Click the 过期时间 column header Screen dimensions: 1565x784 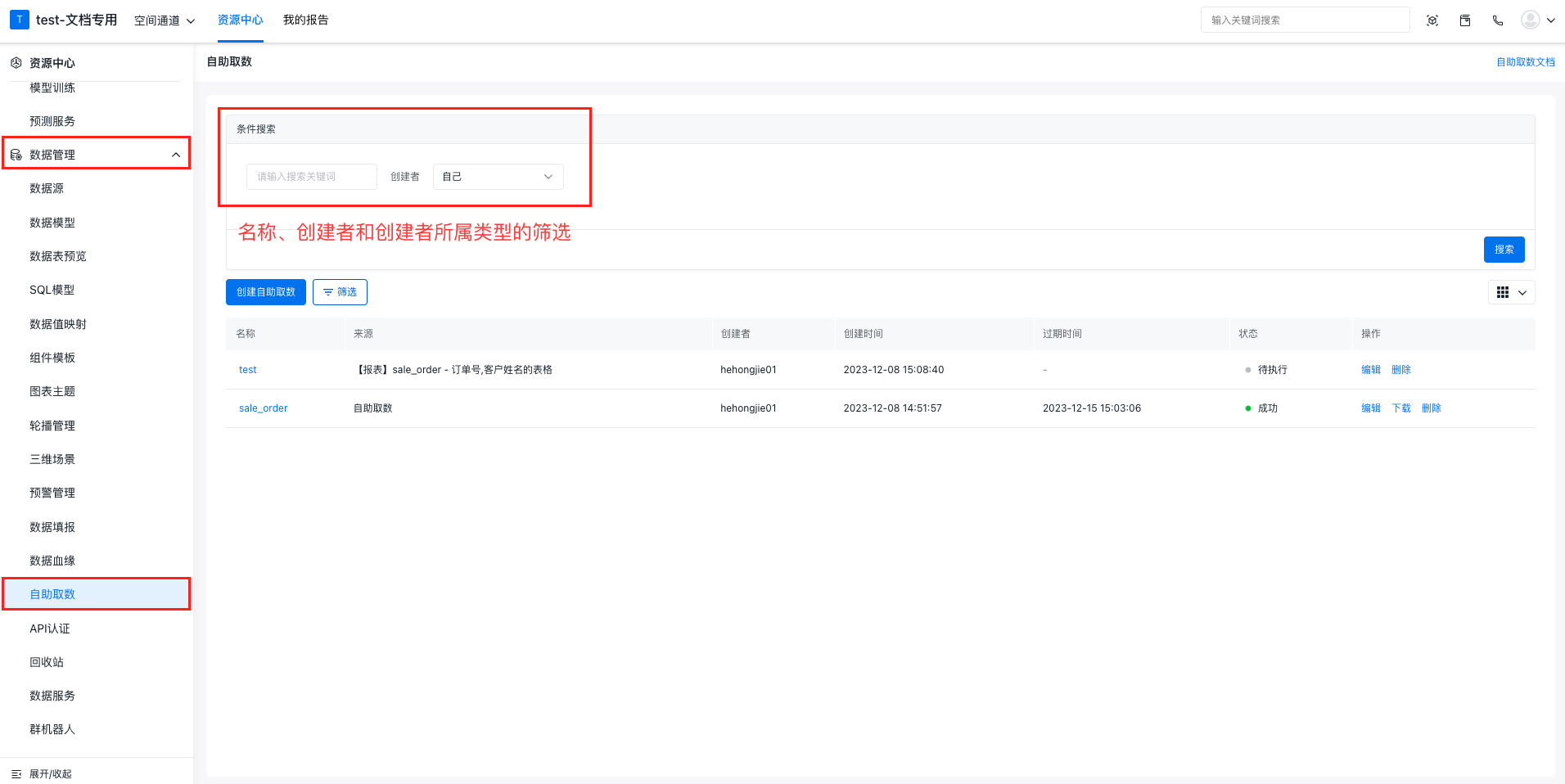tap(1062, 334)
